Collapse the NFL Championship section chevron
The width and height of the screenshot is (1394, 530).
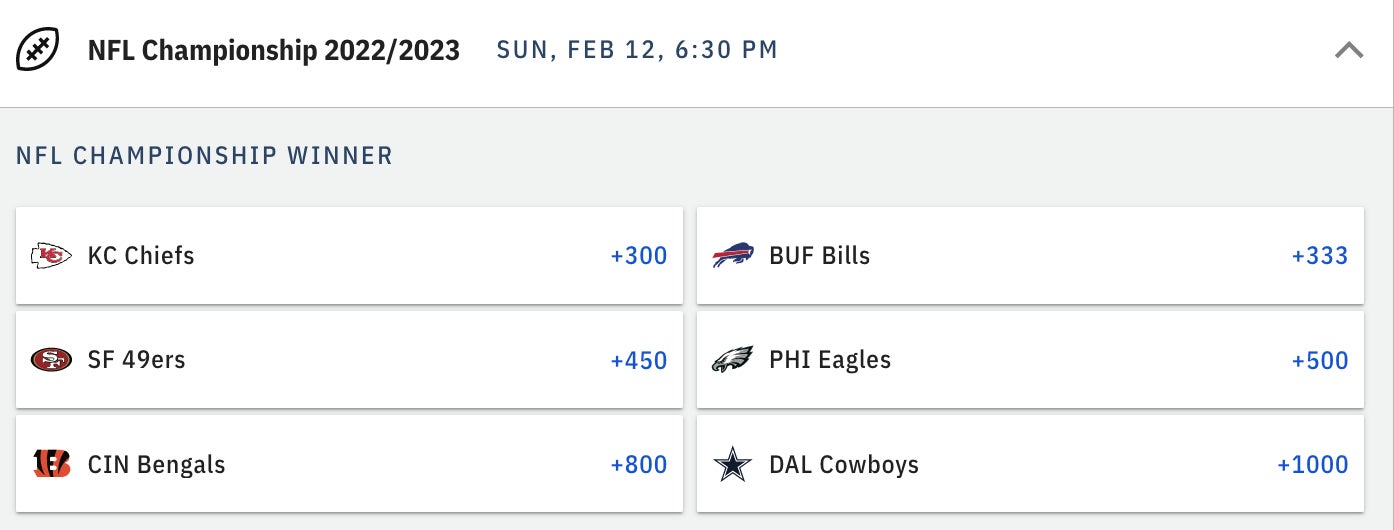click(x=1349, y=50)
